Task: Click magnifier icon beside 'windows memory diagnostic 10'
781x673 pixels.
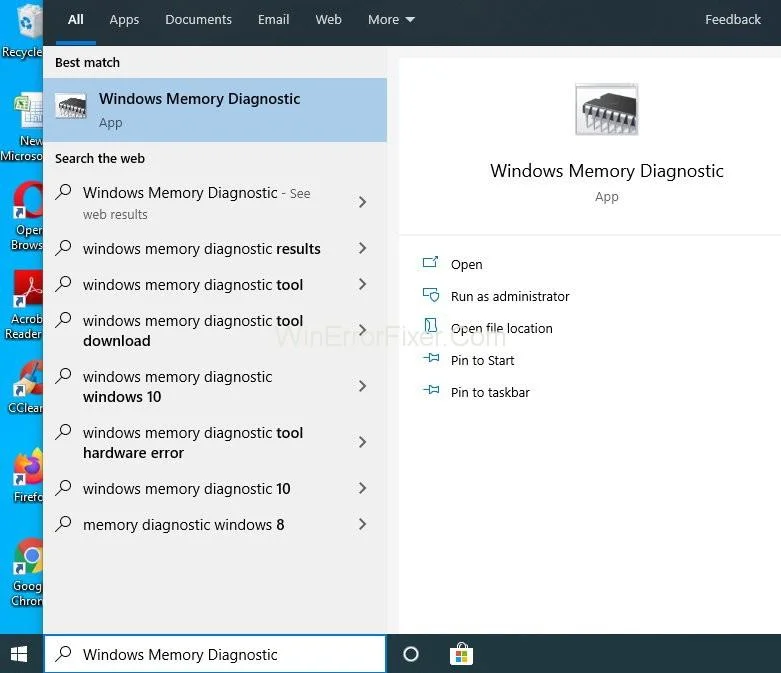Action: click(x=63, y=488)
